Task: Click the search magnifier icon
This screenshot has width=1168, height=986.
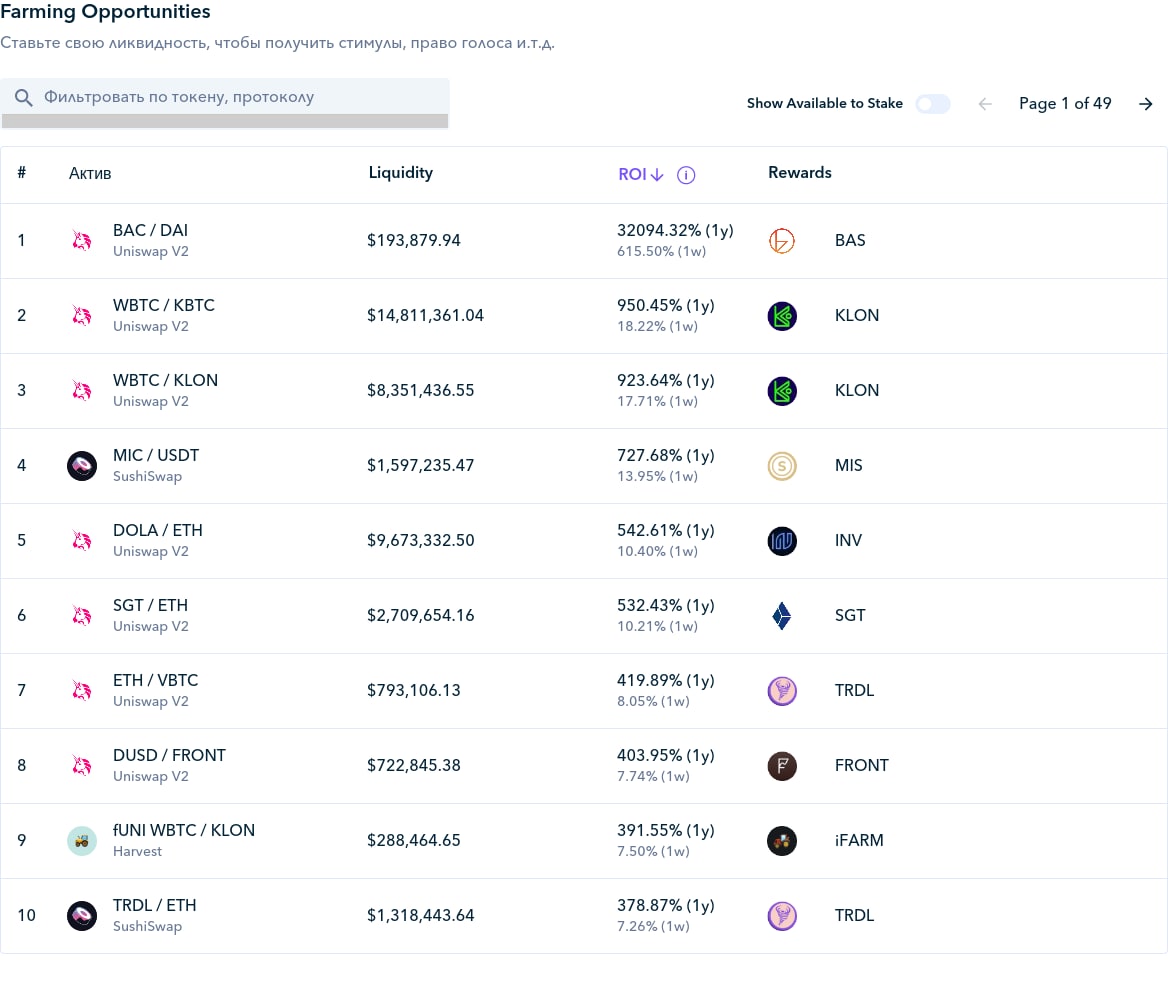Action: pos(23,98)
